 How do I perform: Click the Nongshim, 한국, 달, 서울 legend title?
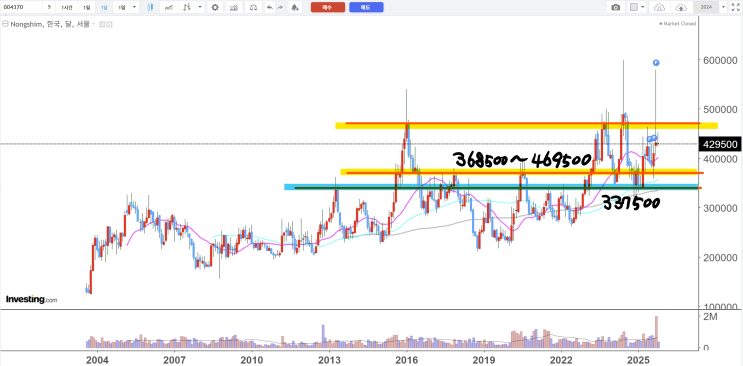(50, 24)
